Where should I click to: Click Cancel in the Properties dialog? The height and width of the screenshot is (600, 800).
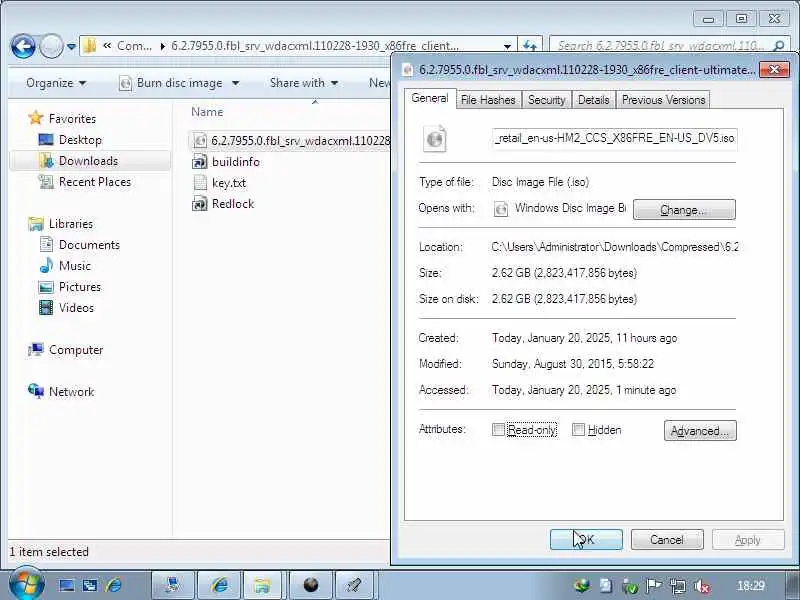667,539
